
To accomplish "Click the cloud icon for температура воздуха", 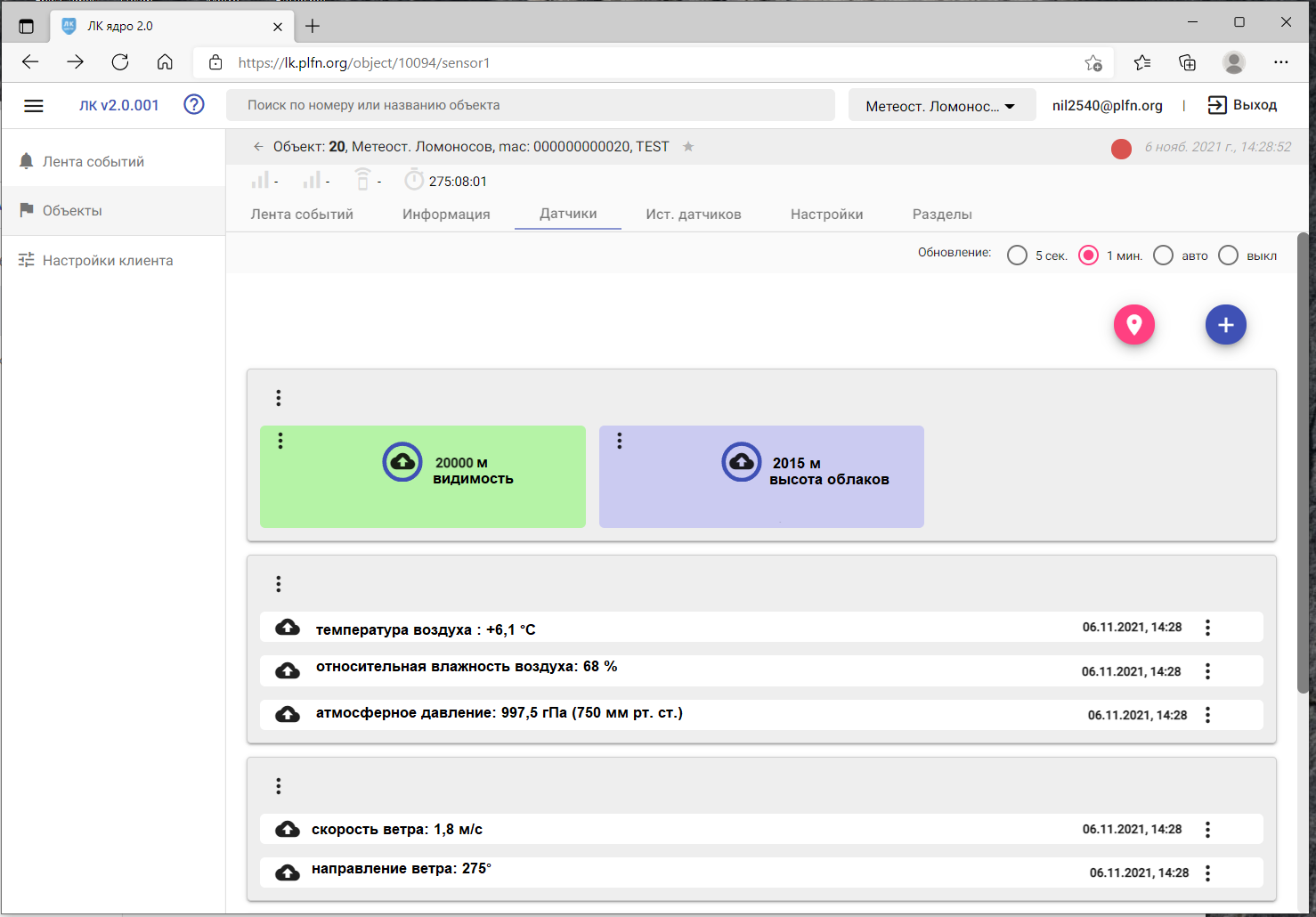I will tap(288, 628).
